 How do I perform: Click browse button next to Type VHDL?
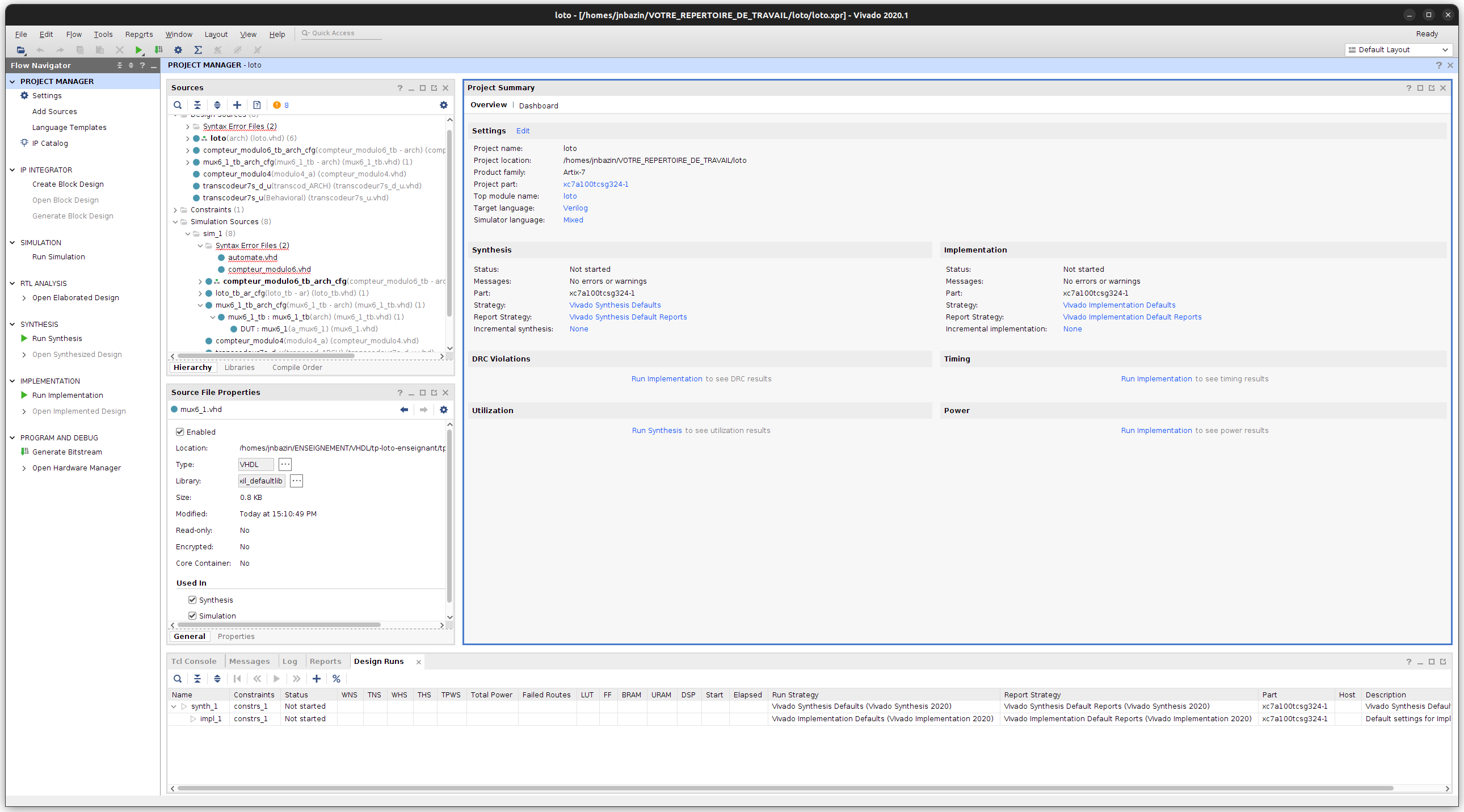pos(285,465)
